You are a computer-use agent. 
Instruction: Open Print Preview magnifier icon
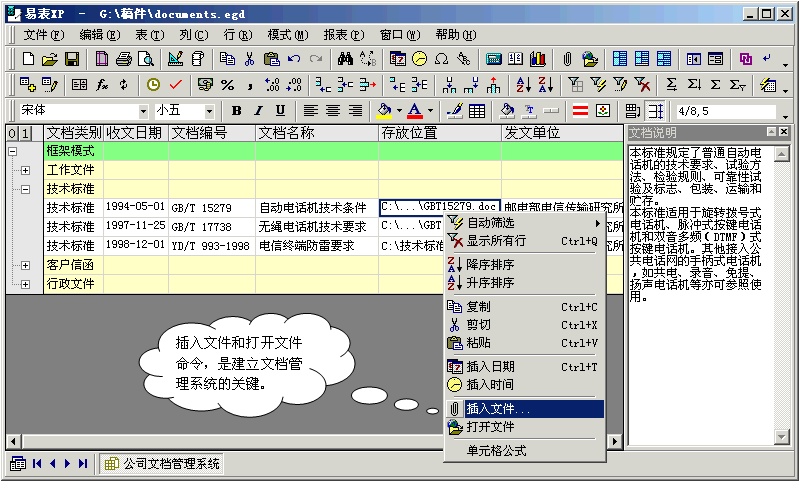pos(146,59)
